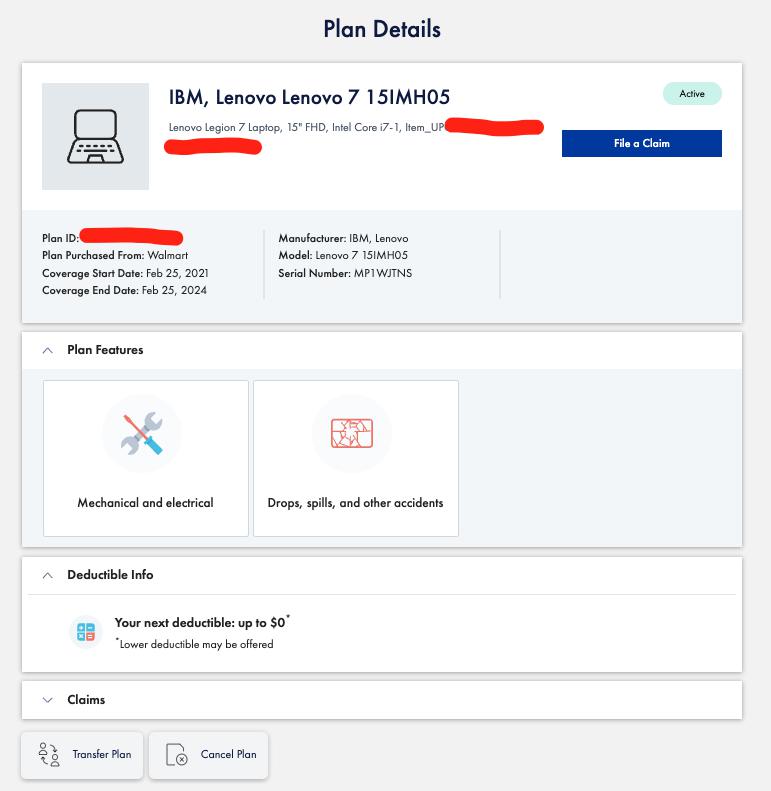Click Coverage End Date: Feb 25, 2024

coord(124,291)
